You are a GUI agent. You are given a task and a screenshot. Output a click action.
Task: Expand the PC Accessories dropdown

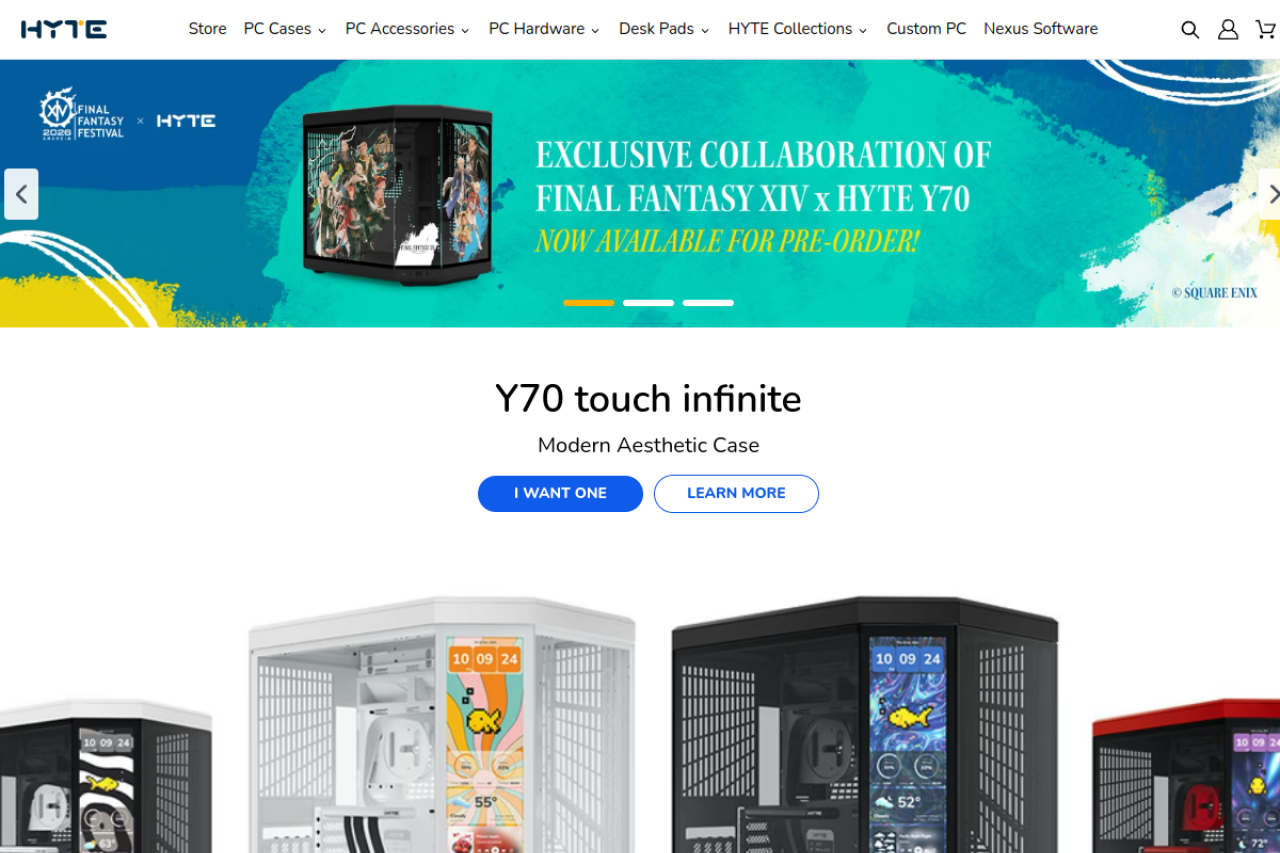pos(407,29)
